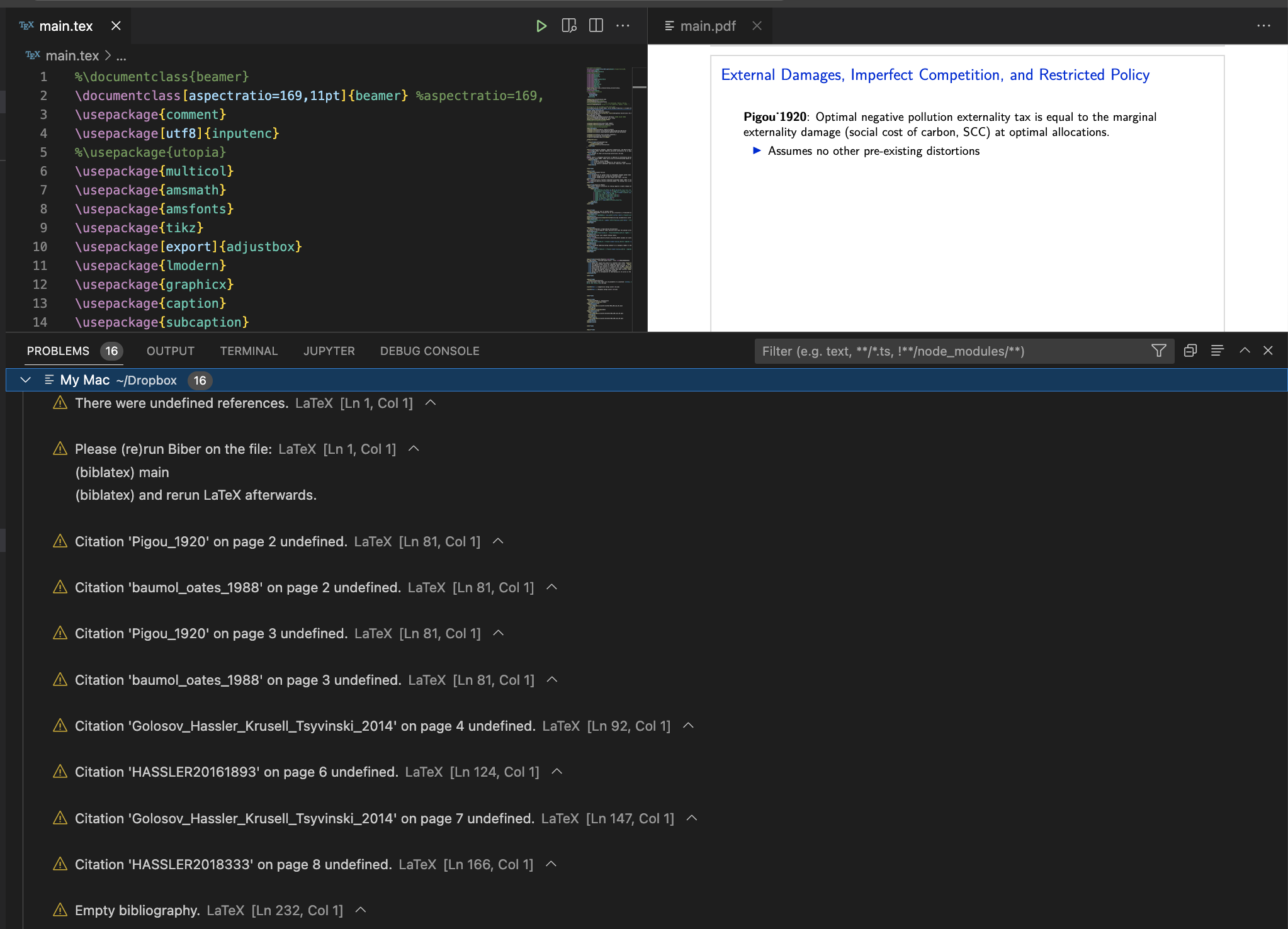Collapse all problems with the chevron-up icon
Image resolution: width=1288 pixels, height=929 pixels.
1243,351
